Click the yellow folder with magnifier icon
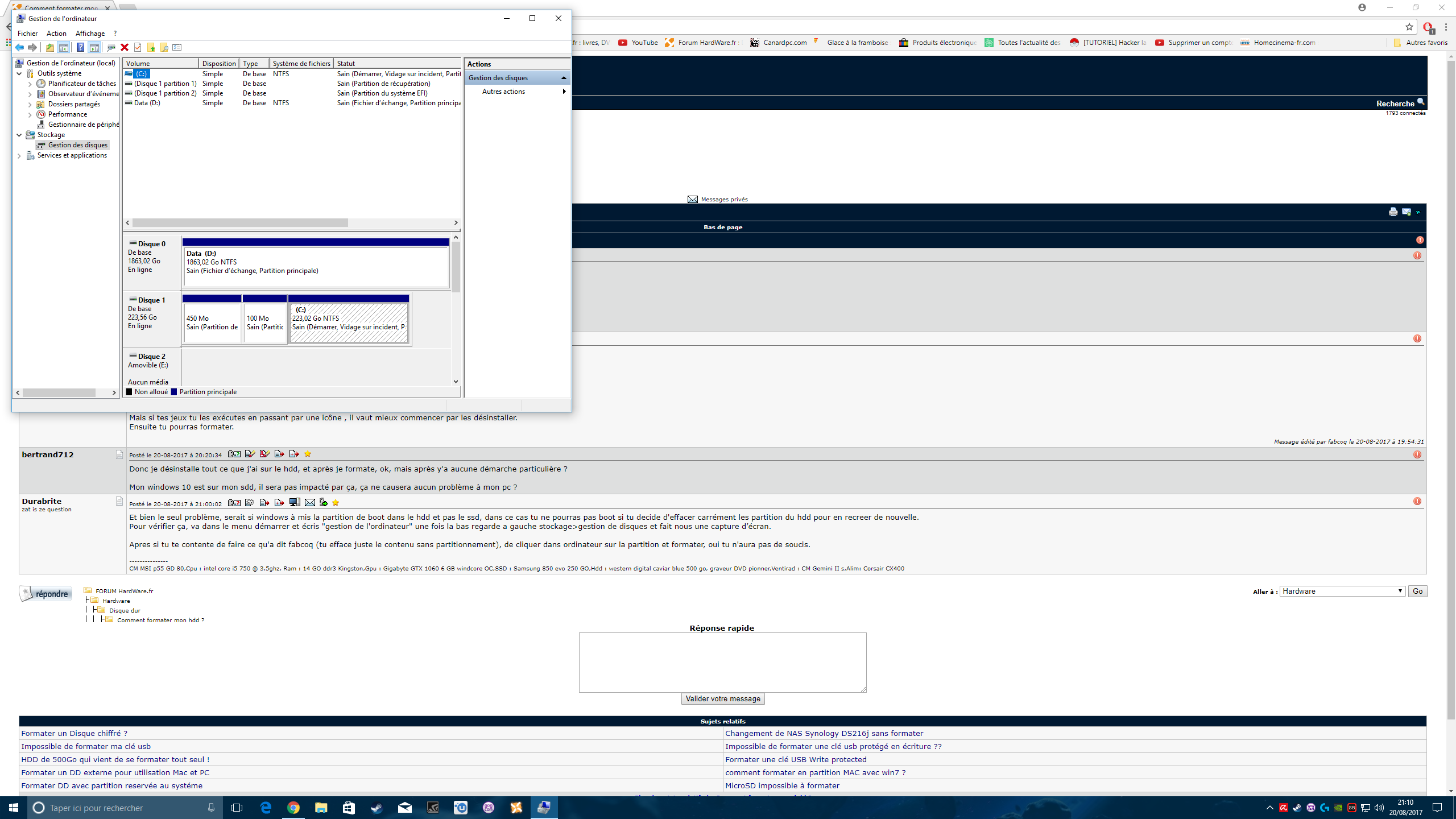This screenshot has width=1456, height=819. coord(164,47)
